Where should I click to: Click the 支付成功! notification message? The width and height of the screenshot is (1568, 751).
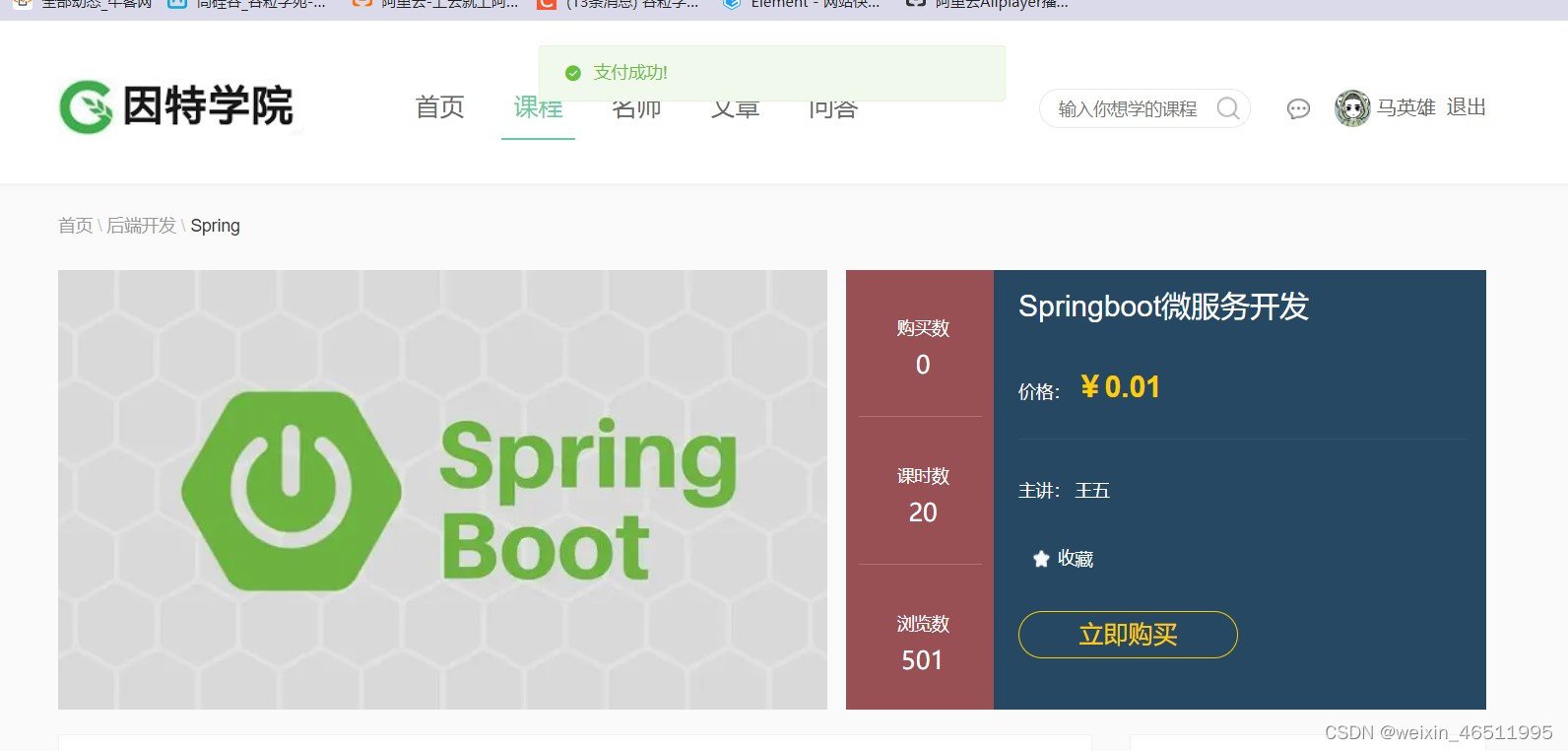(630, 73)
